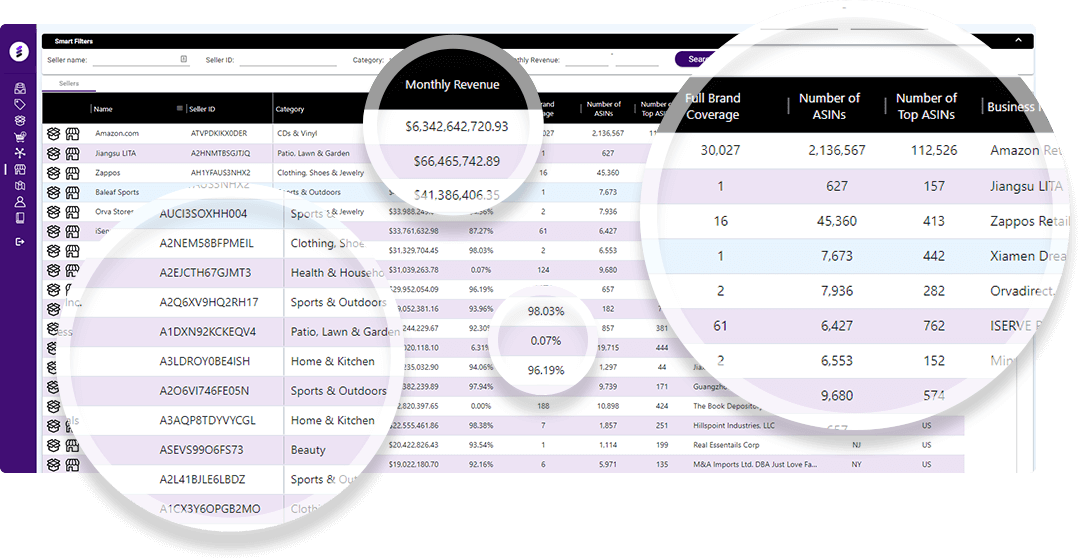Click the $31,329,704.45 revenue cell

pyautogui.click(x=414, y=250)
